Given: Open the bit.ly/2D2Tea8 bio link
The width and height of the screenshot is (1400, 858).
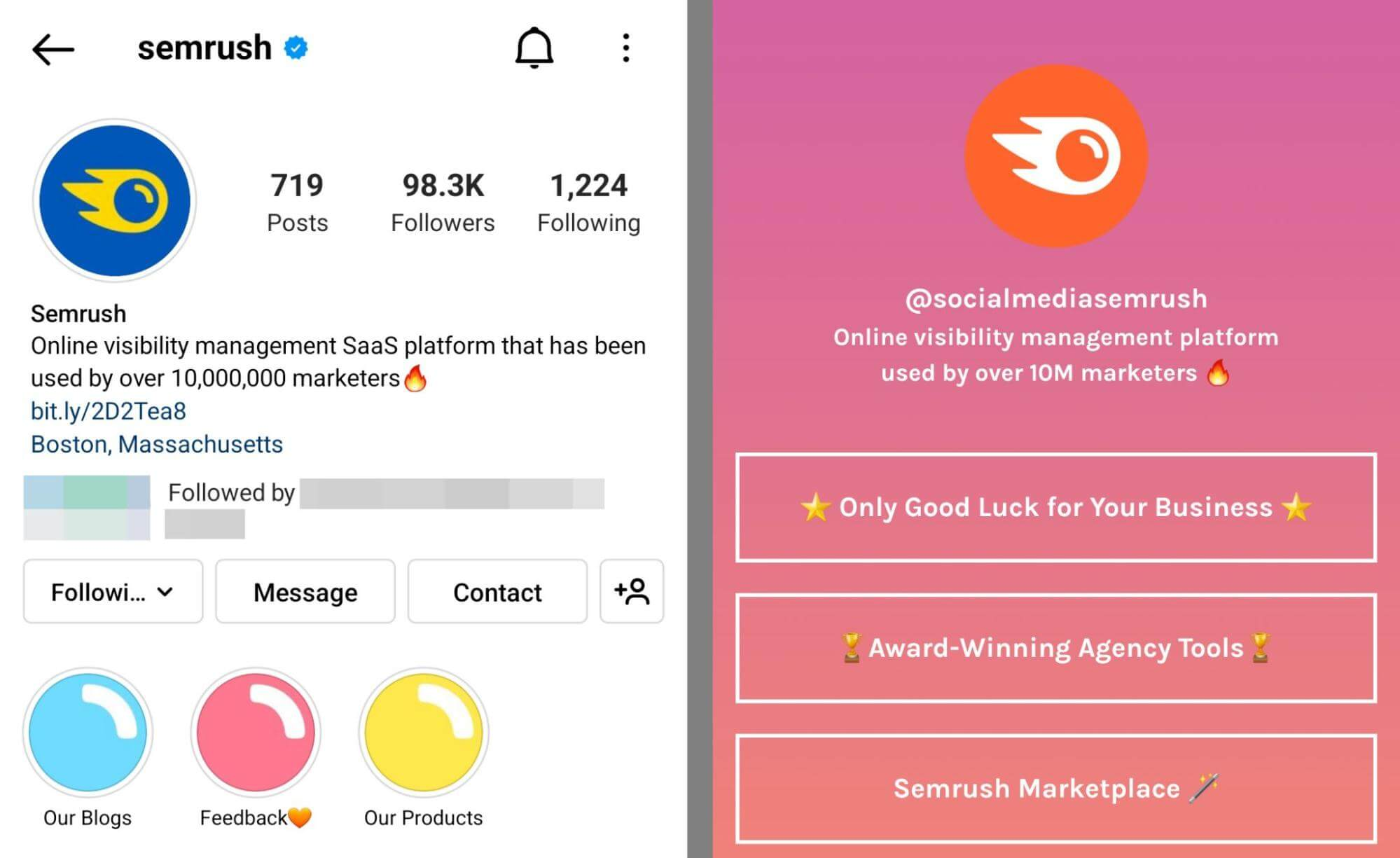Looking at the screenshot, I should [x=109, y=411].
